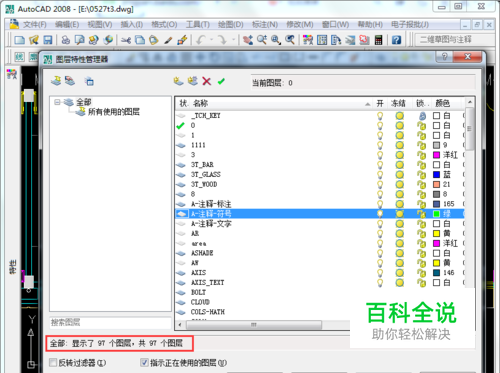
Task: Select the 全部 filter tree item
Action: tap(83, 102)
